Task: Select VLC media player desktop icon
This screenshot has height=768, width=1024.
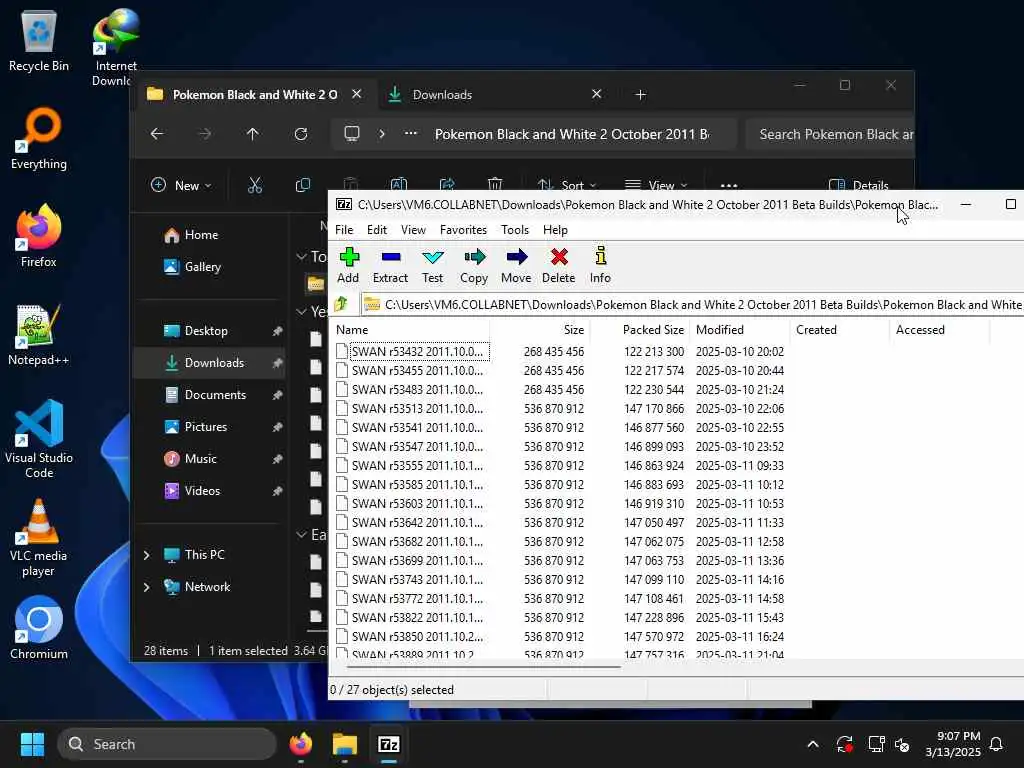Action: click(x=39, y=537)
